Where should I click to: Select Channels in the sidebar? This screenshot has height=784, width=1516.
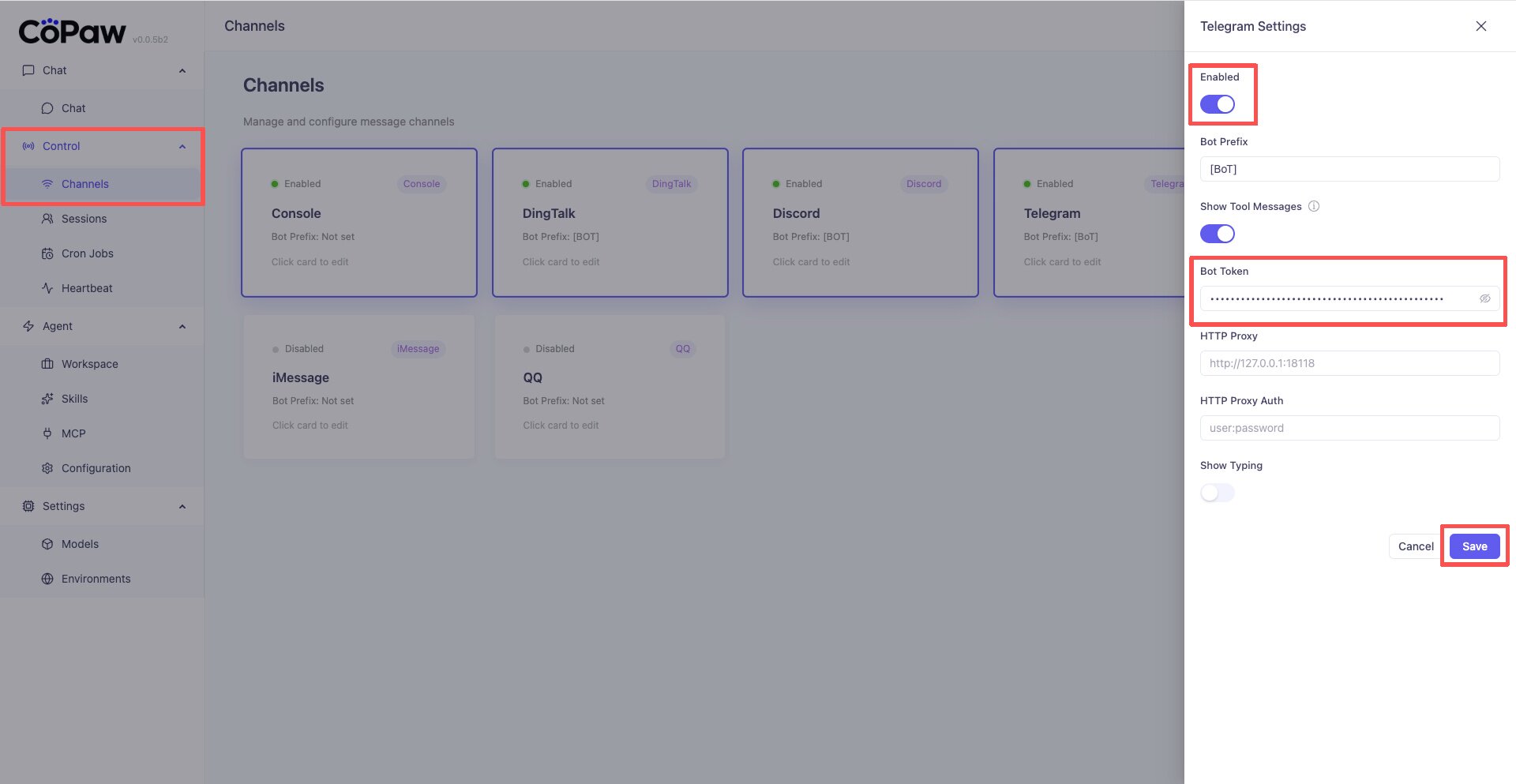point(103,184)
